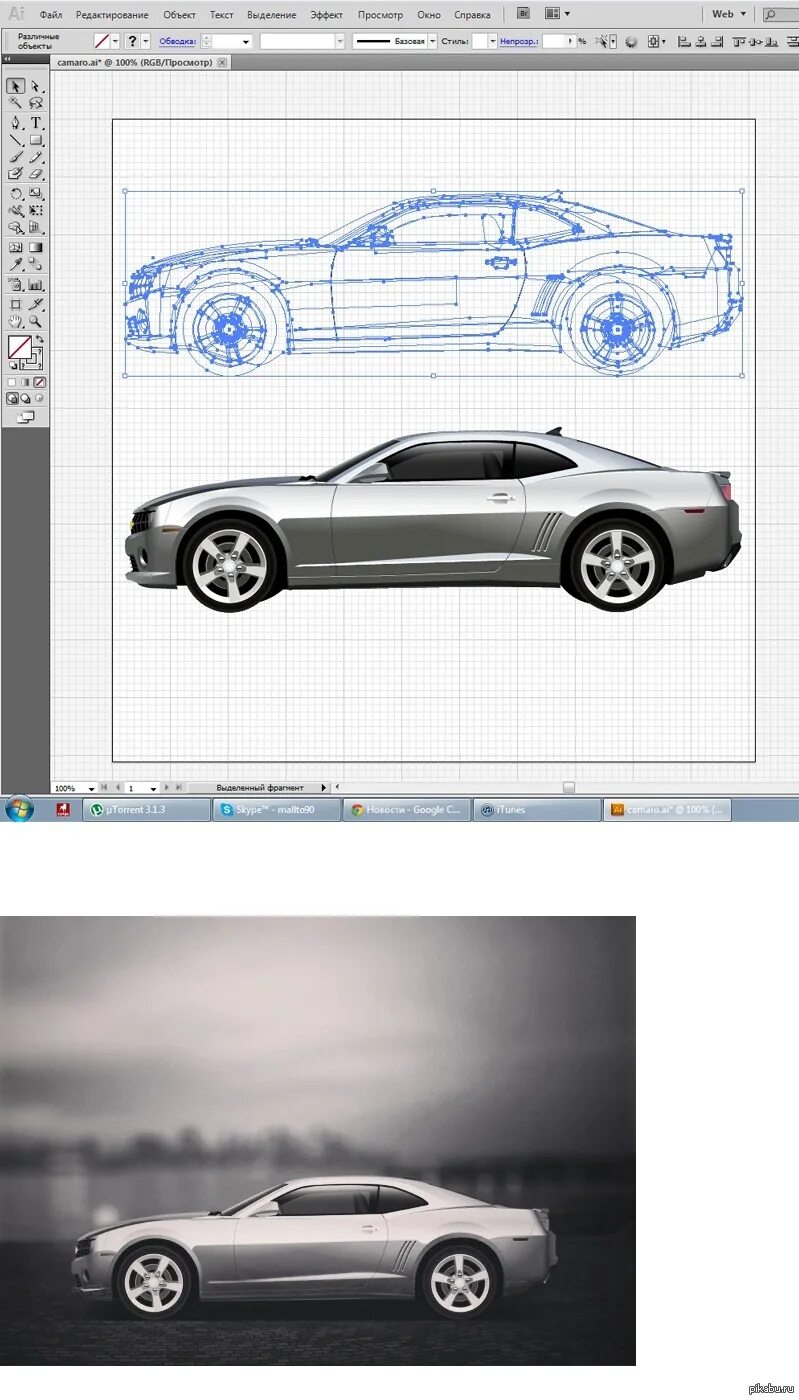Expand the stroke weight dropdown

(x=246, y=42)
